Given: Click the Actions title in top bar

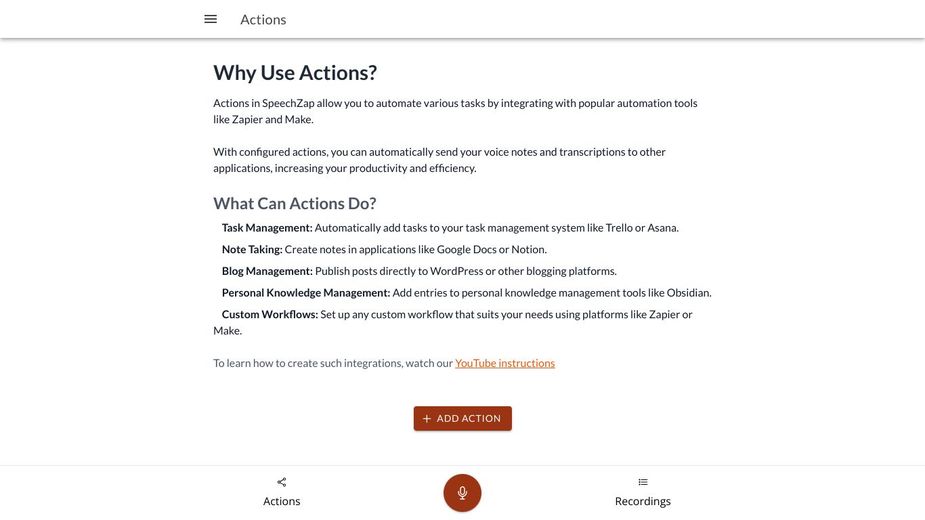Looking at the screenshot, I should 263,19.
